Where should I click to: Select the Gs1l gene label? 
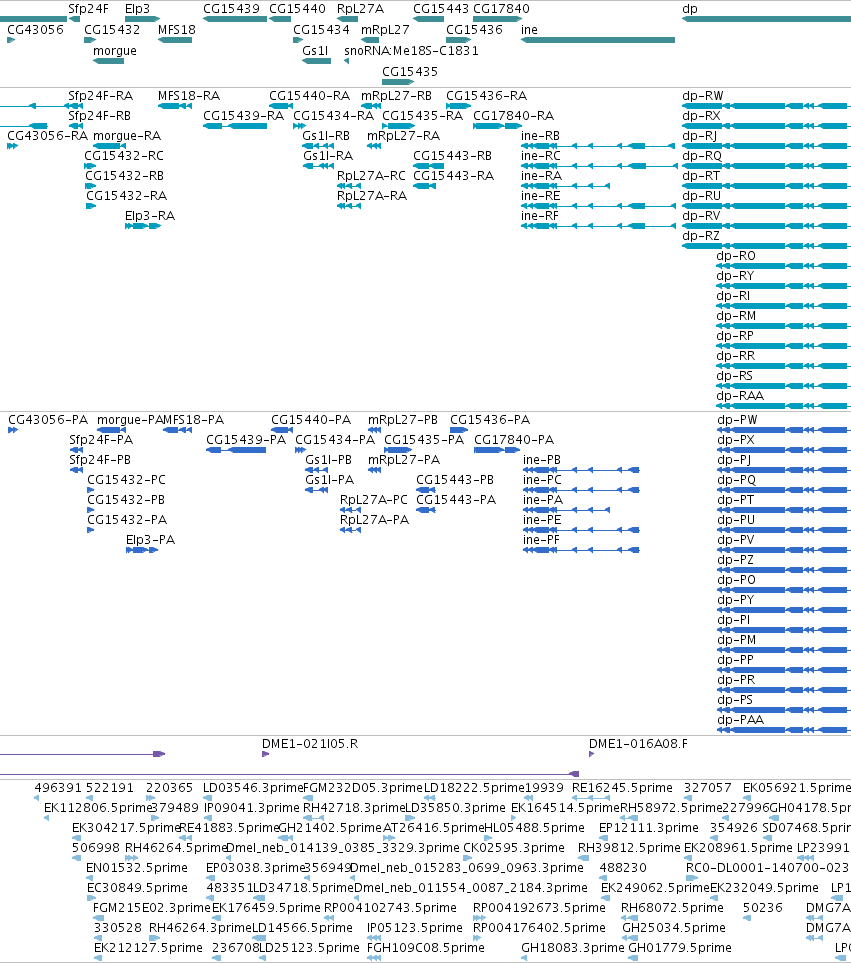pyautogui.click(x=316, y=50)
